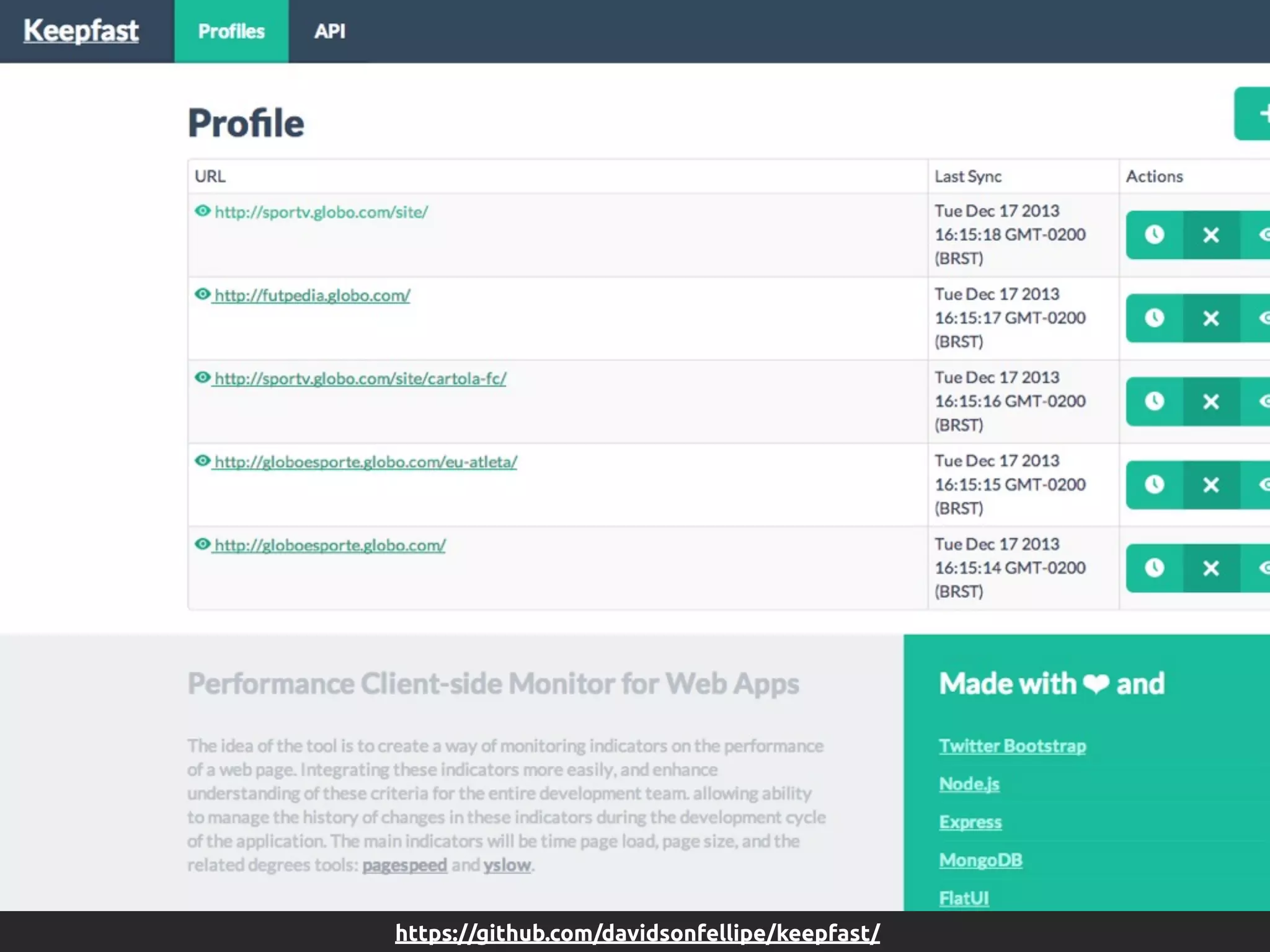This screenshot has width=1270, height=952.
Task: Click X delete icon for sportv.globo.com/site/ row
Action: 1210,235
